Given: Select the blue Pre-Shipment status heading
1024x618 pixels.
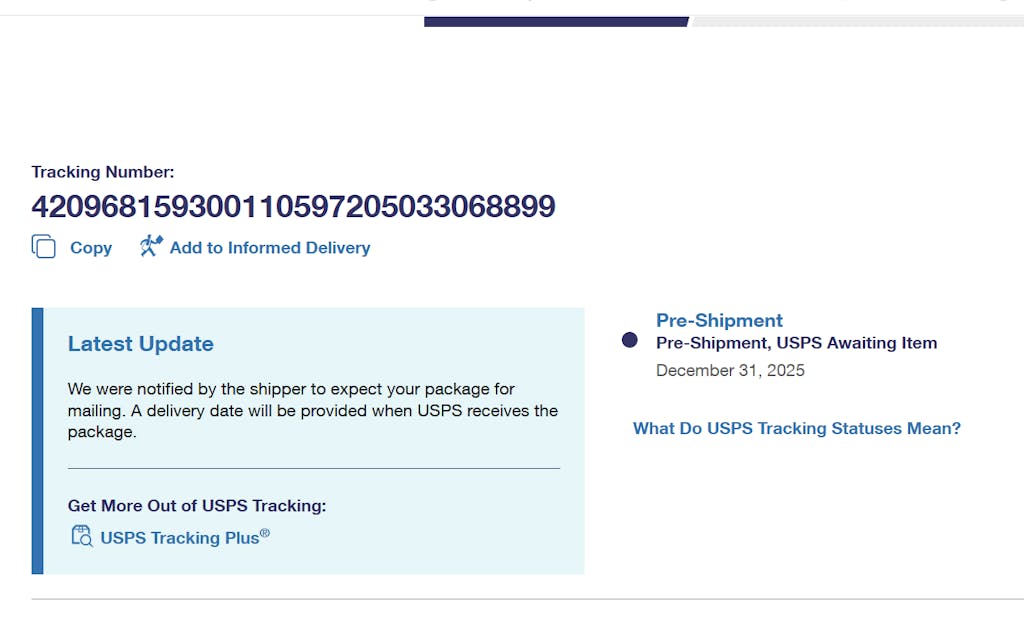Looking at the screenshot, I should tap(719, 320).
